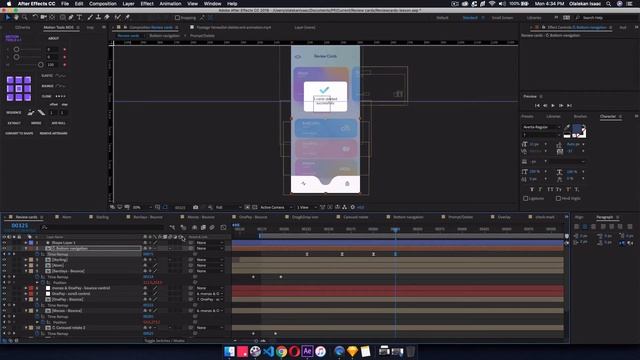The height and width of the screenshot is (360, 640).
Task: Click the All Caps TT button
Action: (550, 189)
